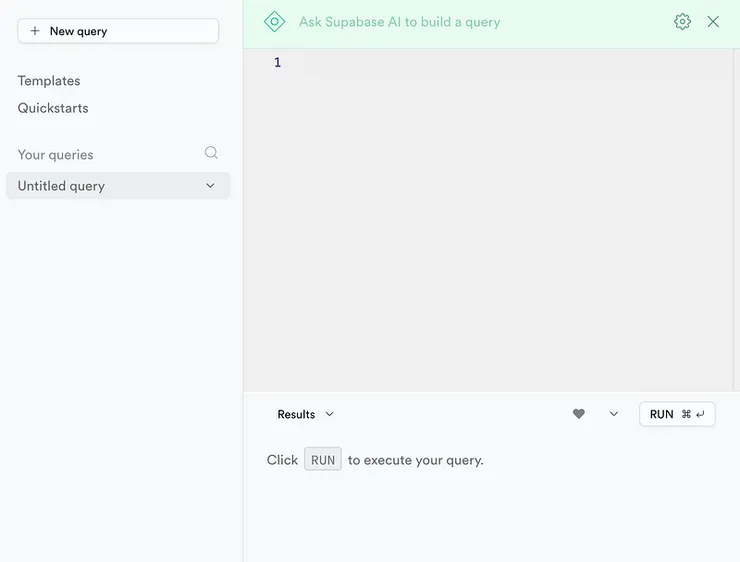The width and height of the screenshot is (740, 562).
Task: Open the Quickstarts section
Action: [x=53, y=108]
